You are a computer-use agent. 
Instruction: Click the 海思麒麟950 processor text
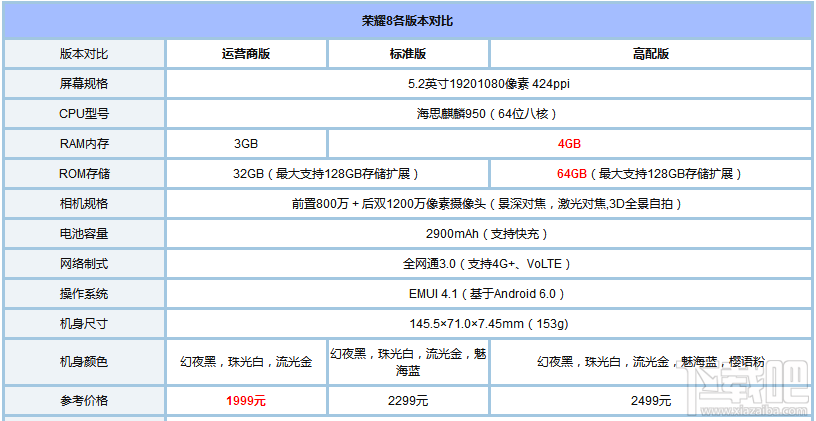(x=489, y=114)
